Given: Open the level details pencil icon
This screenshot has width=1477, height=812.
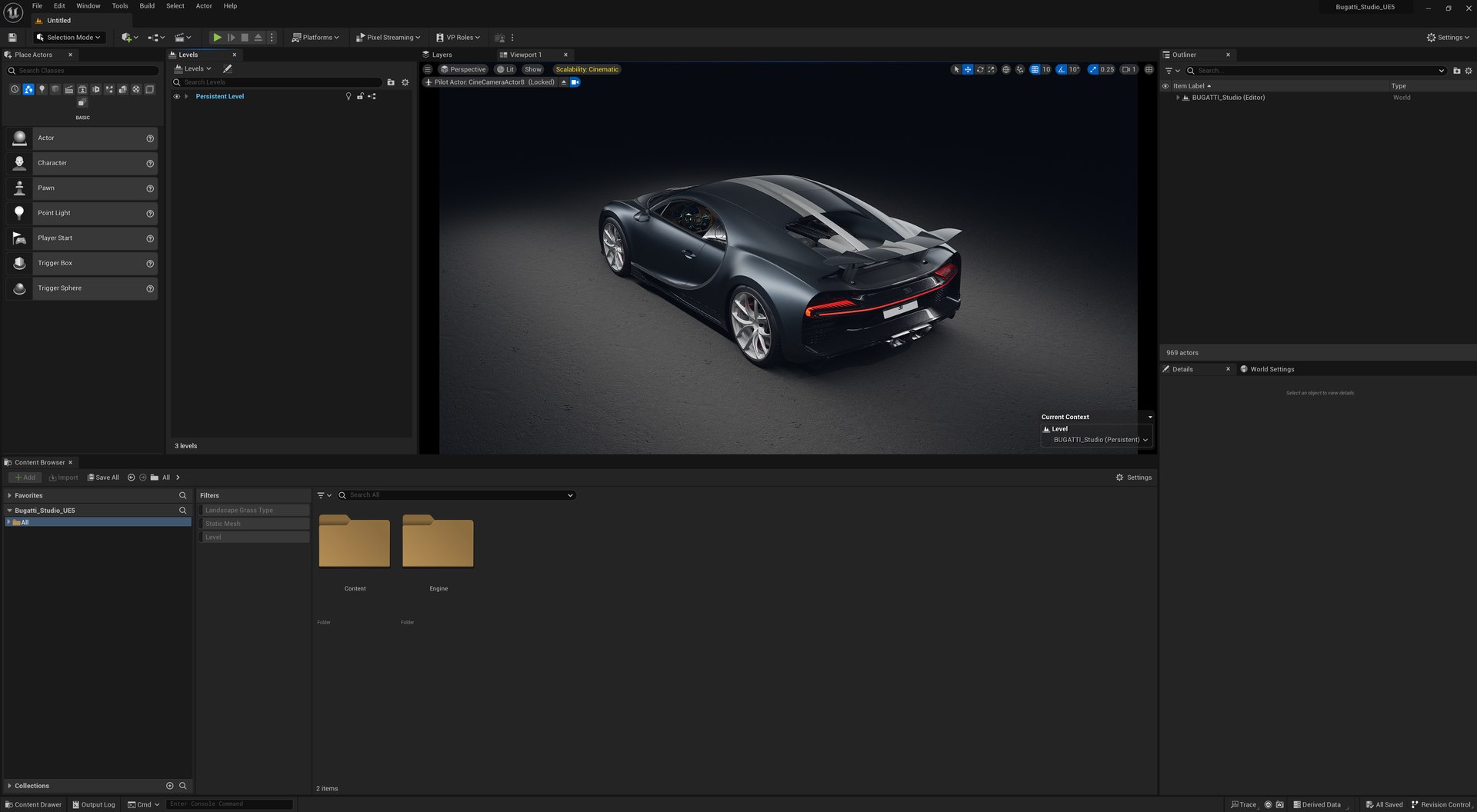Looking at the screenshot, I should (x=228, y=68).
